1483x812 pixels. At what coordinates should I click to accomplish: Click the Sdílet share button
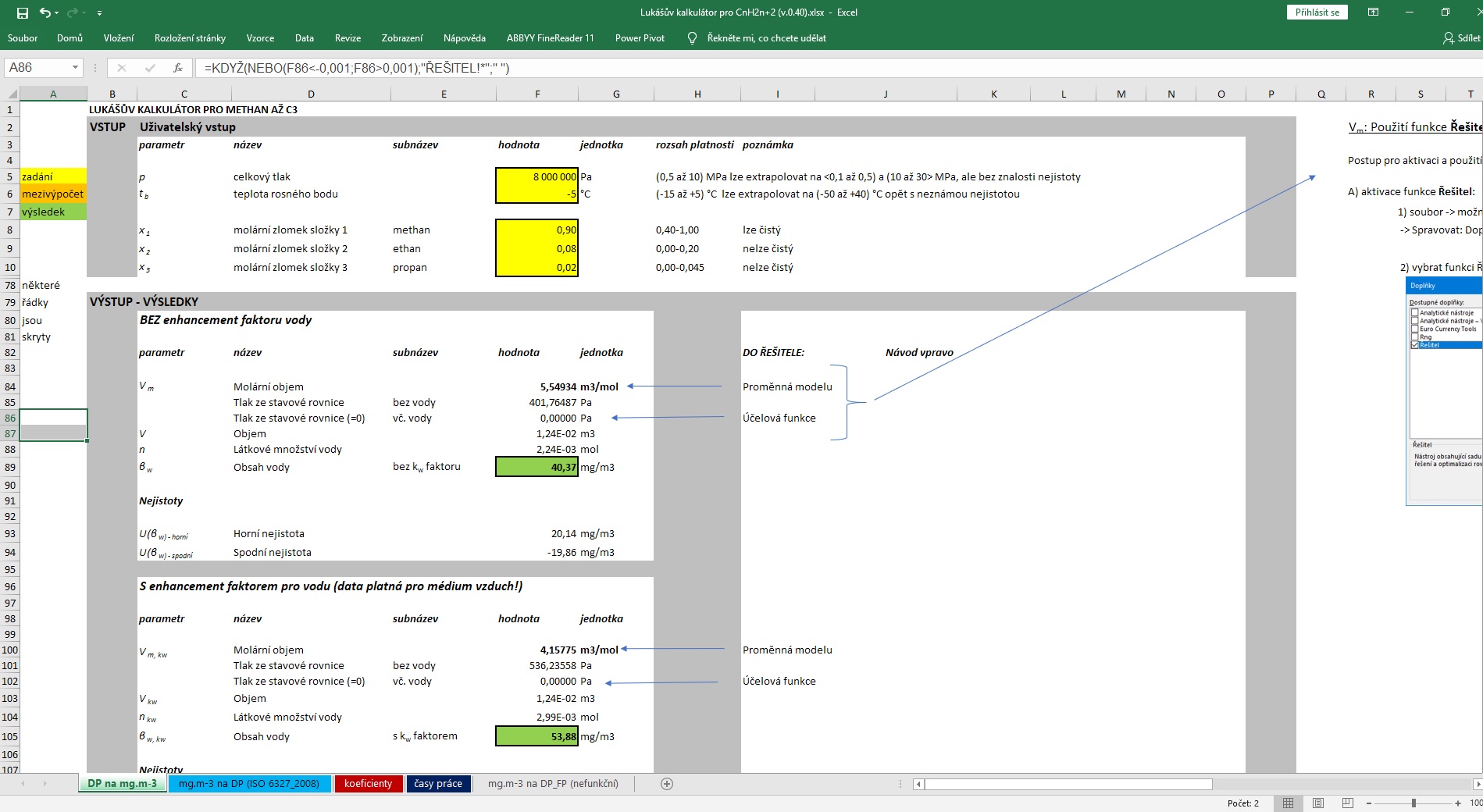[x=1462, y=37]
